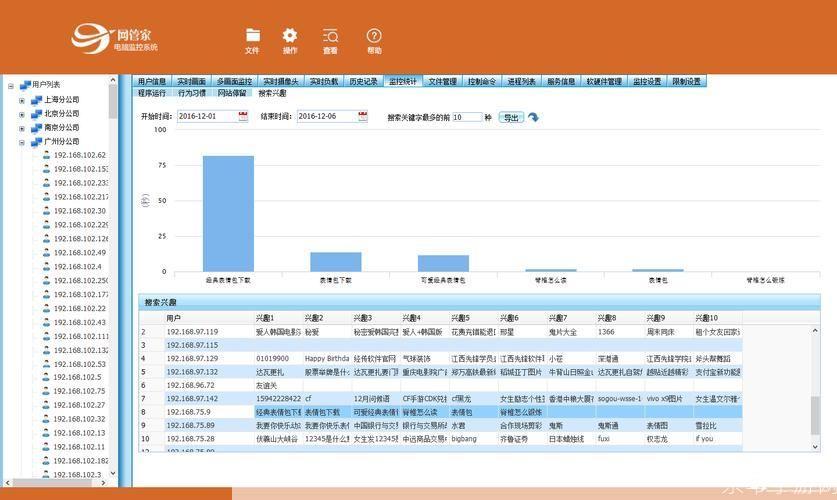The width and height of the screenshot is (837, 500).
Task: Open the 限制设置 tab
Action: (686, 81)
